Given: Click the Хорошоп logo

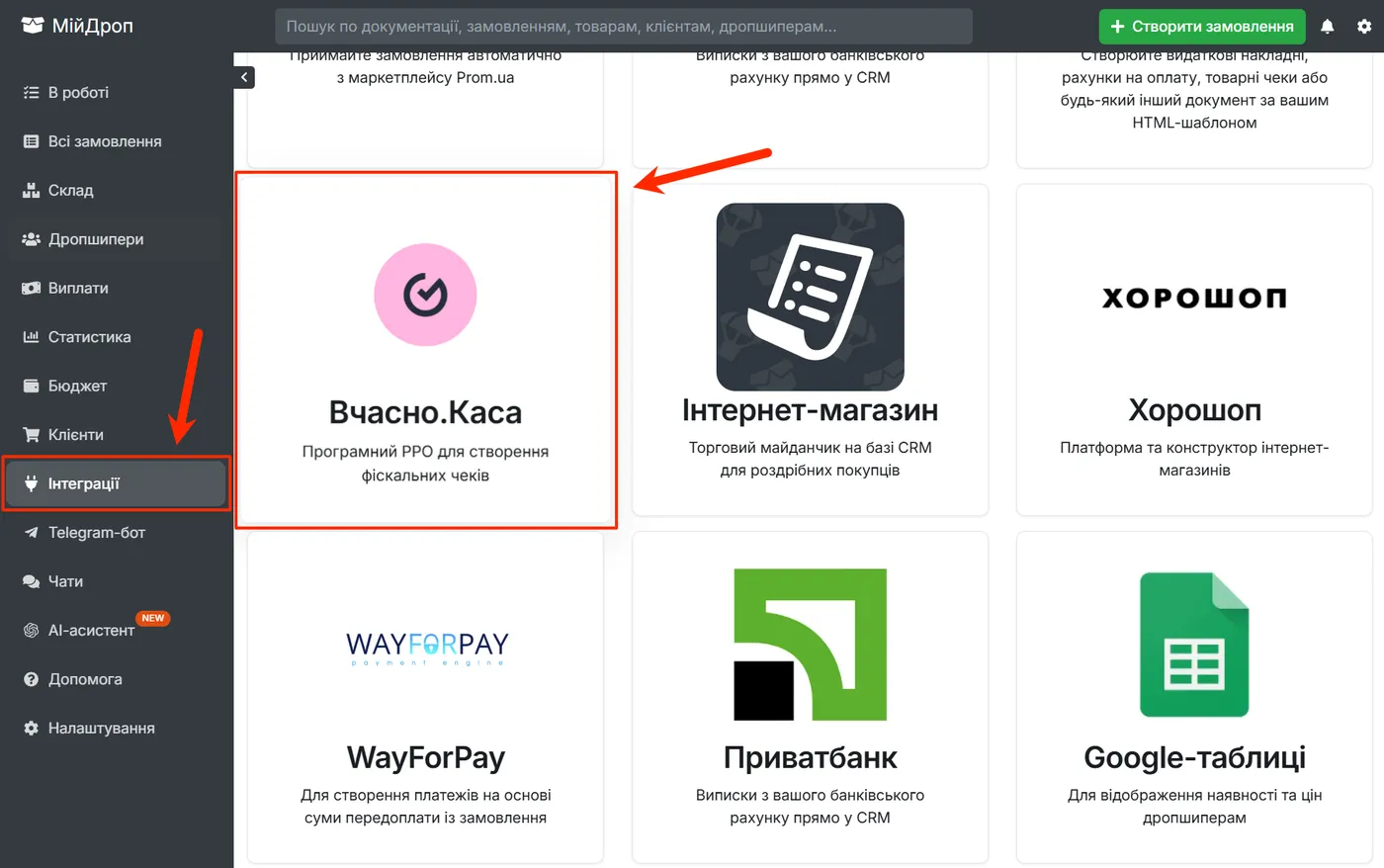Looking at the screenshot, I should tap(1194, 298).
